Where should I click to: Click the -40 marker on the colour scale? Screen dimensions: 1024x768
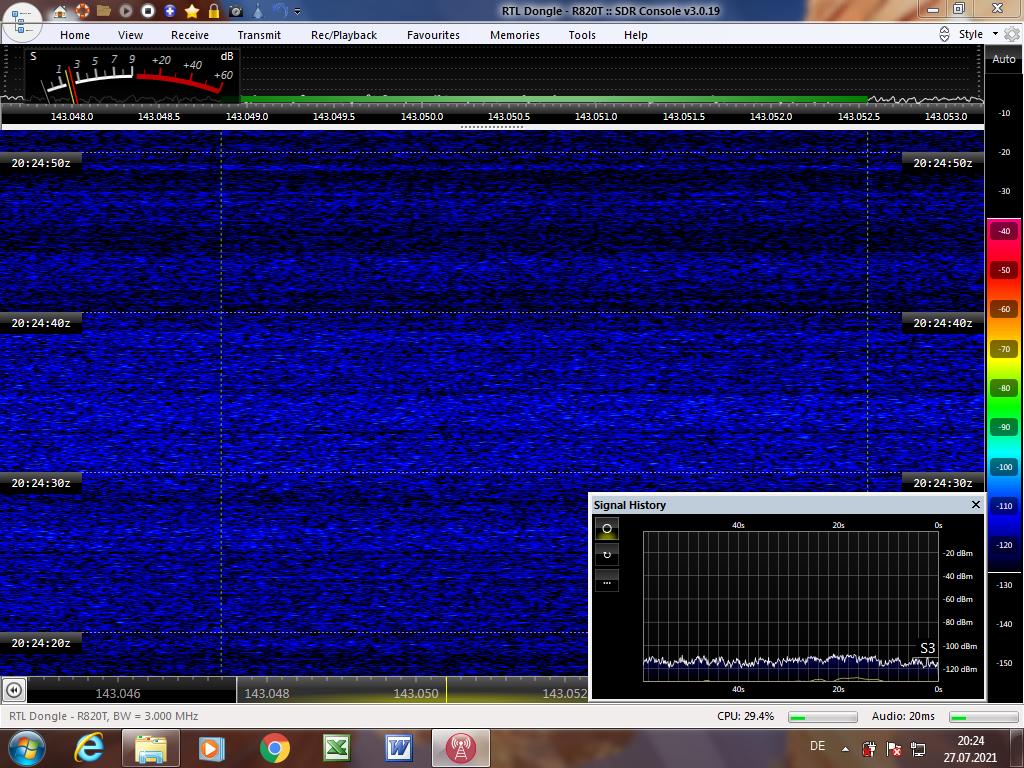click(1004, 231)
